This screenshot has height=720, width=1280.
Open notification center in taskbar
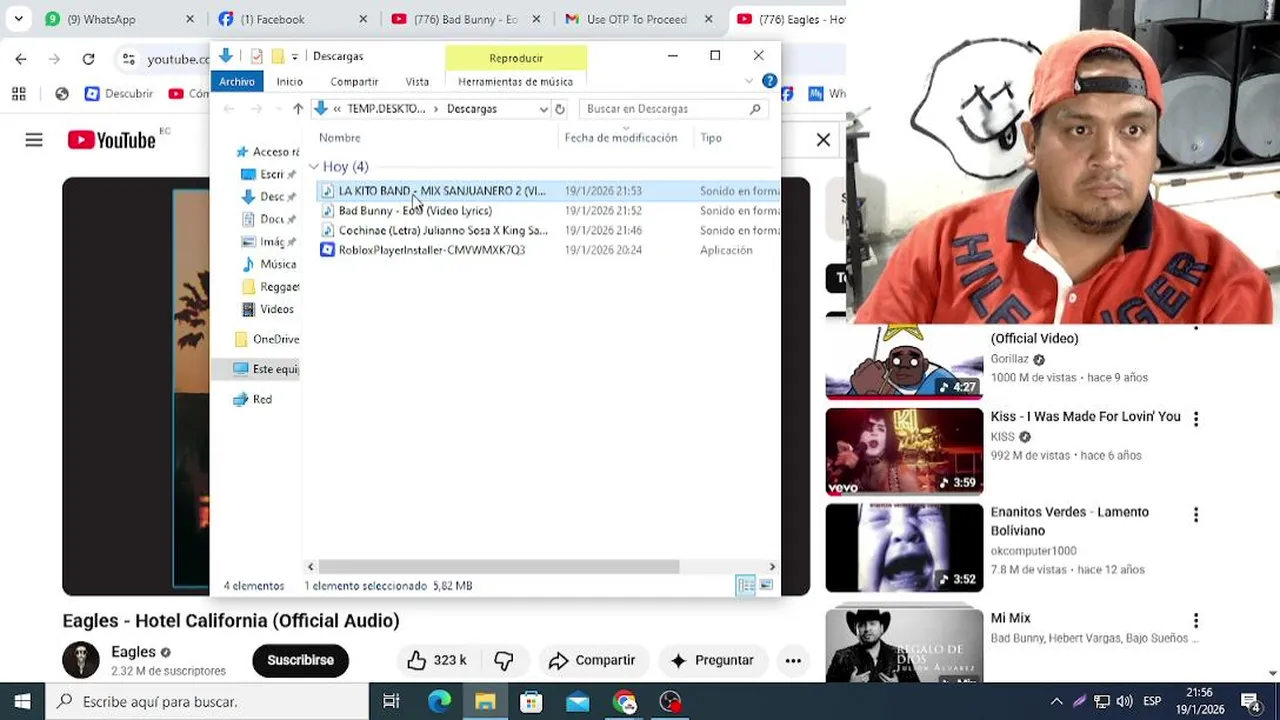click(1250, 702)
